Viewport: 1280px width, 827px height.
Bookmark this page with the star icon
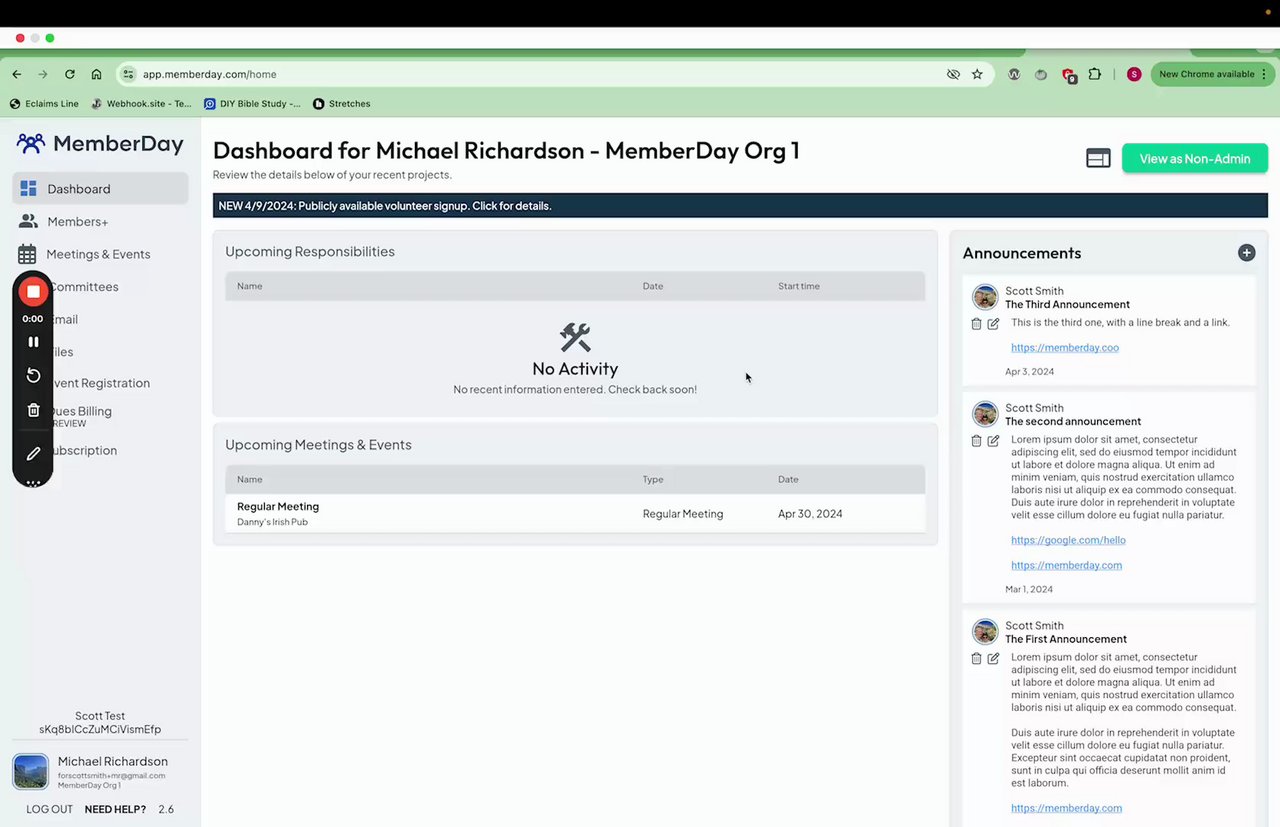point(977,74)
